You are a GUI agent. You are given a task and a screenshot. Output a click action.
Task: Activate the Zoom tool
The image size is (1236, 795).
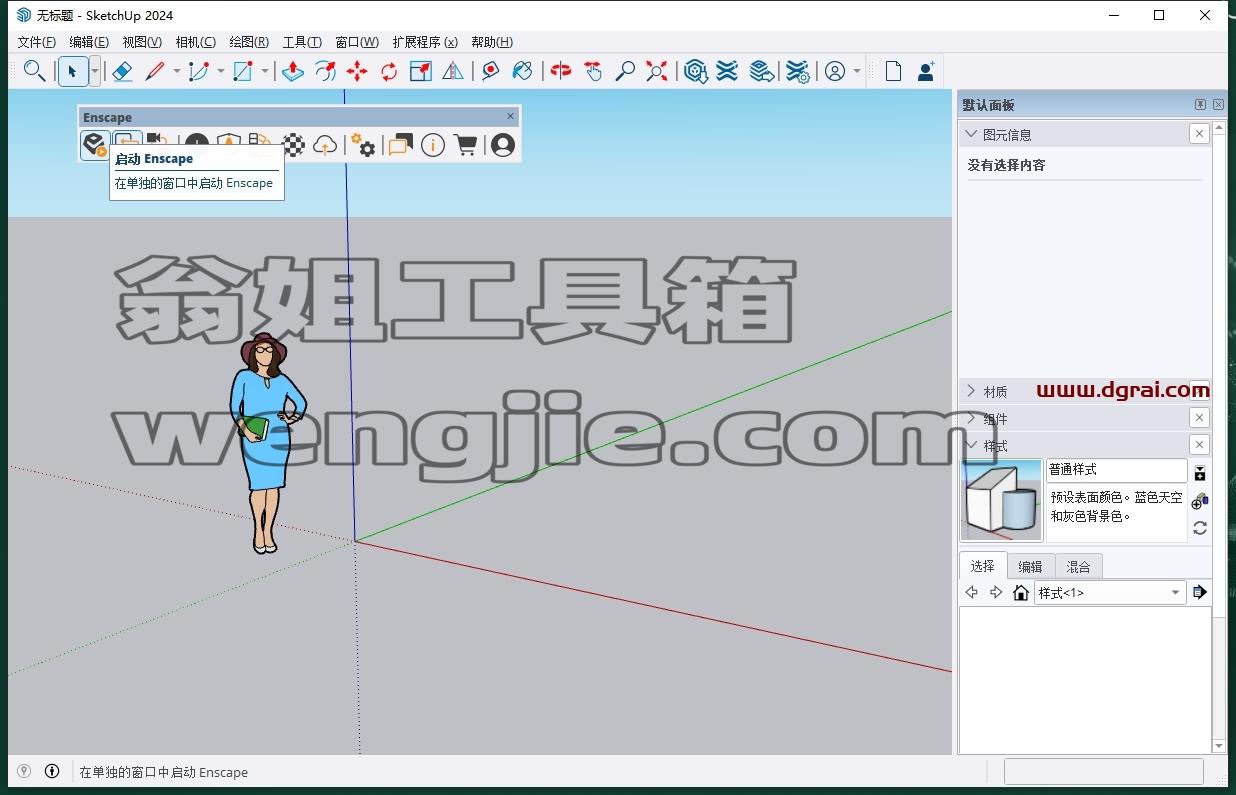point(625,71)
